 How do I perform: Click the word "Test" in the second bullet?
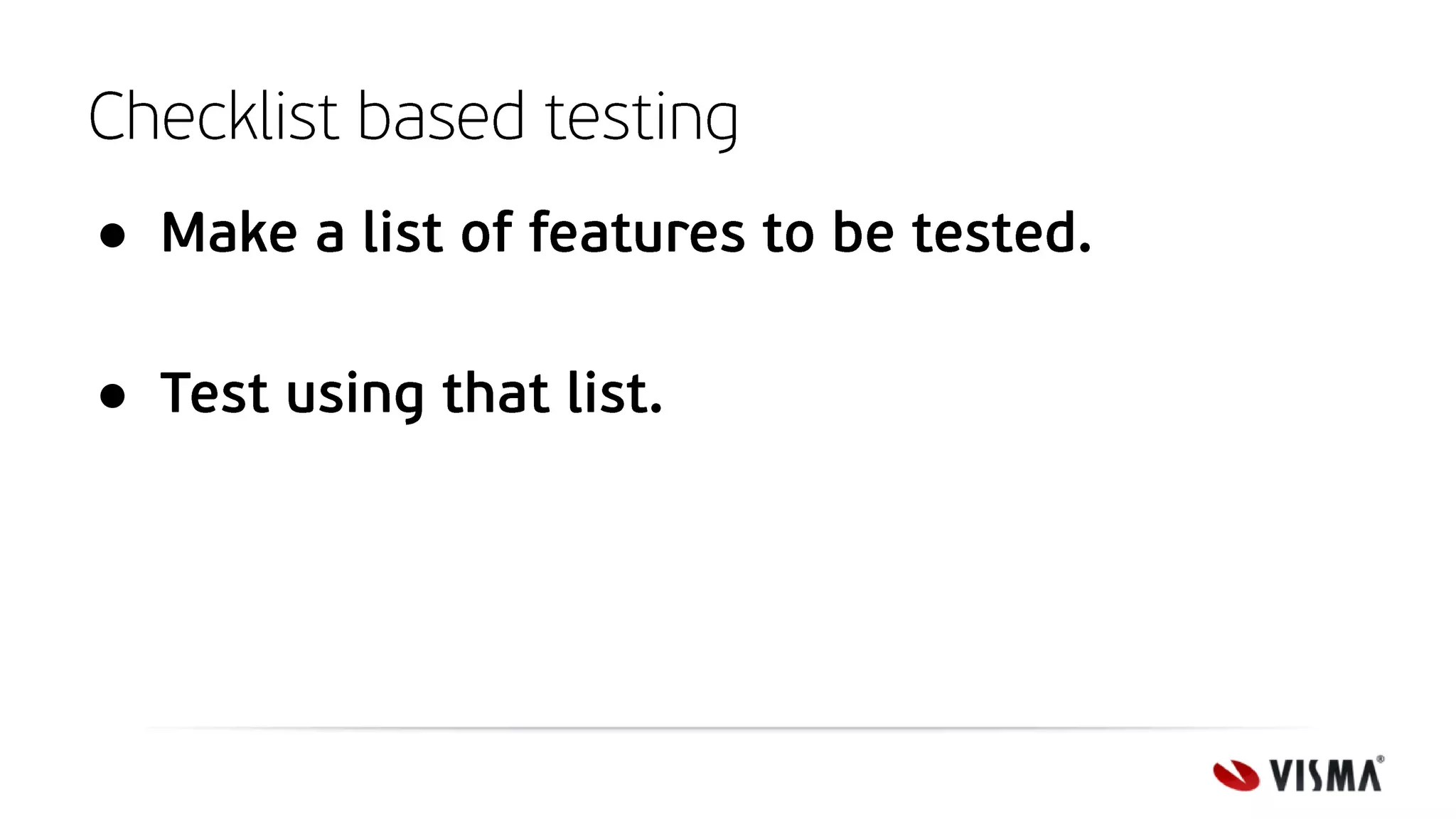[x=215, y=392]
